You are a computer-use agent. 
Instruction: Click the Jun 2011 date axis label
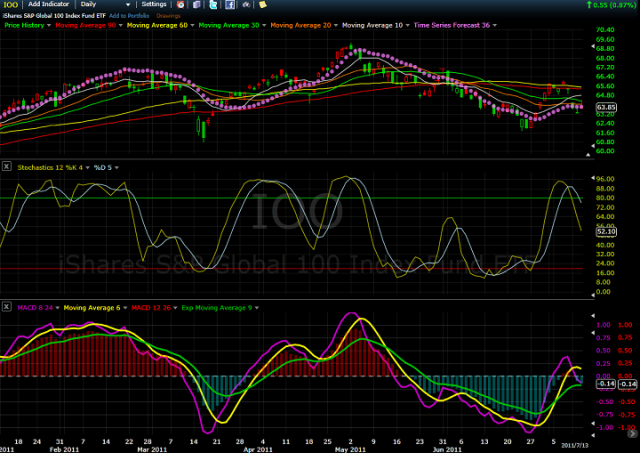pos(447,449)
